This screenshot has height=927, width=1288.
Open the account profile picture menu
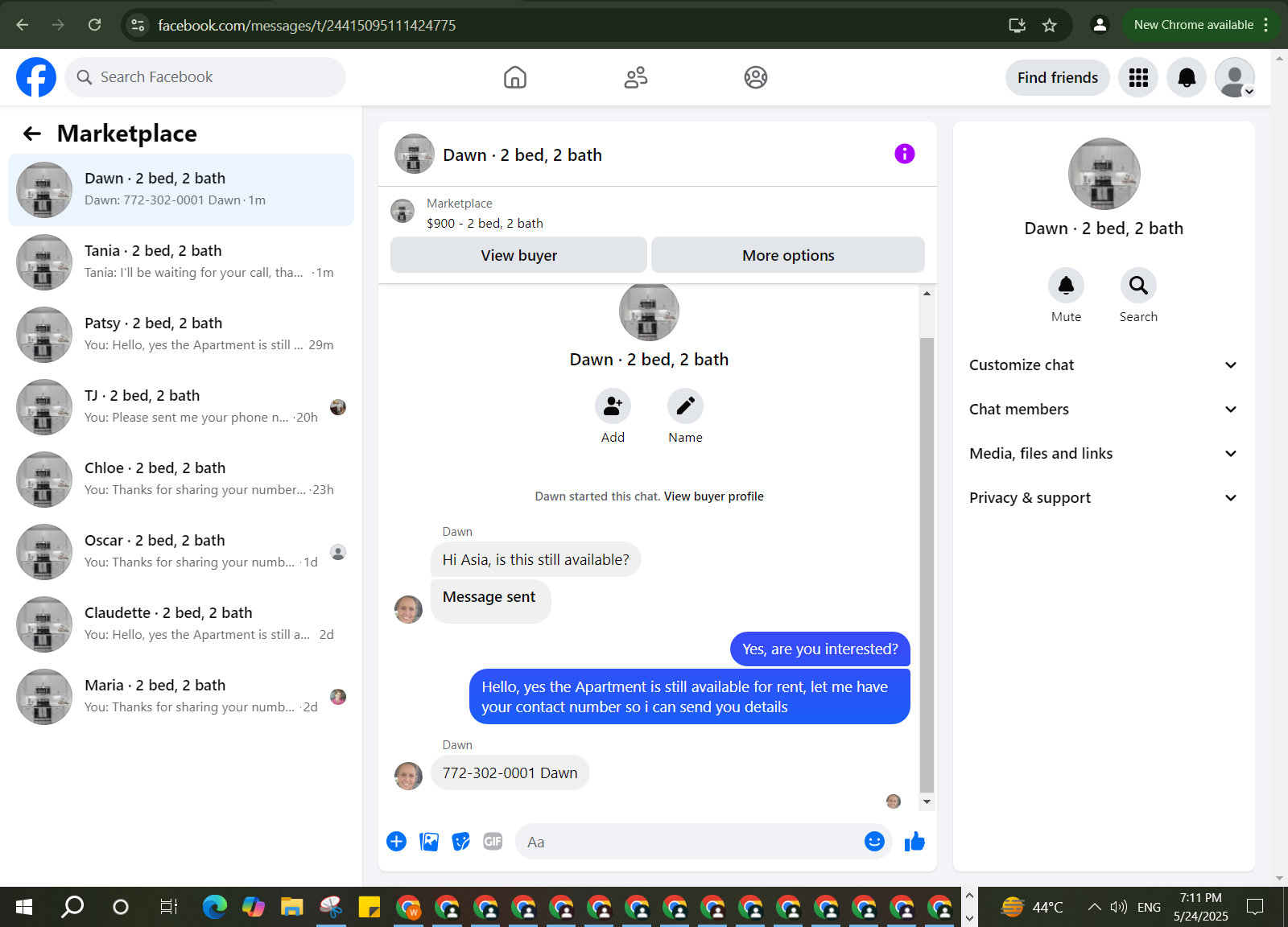click(1235, 77)
